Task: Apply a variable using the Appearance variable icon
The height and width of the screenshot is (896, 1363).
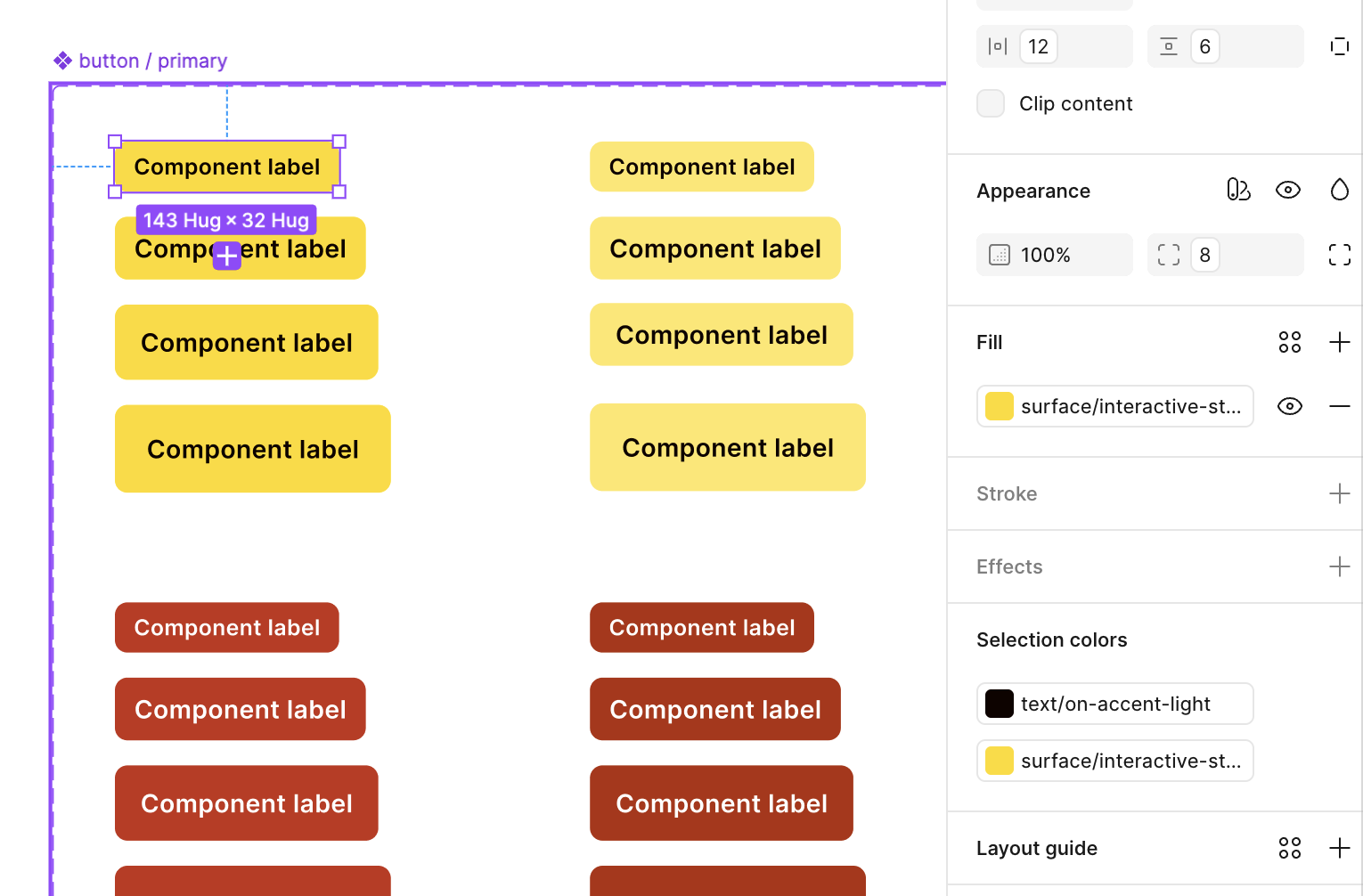Action: coord(1238,190)
